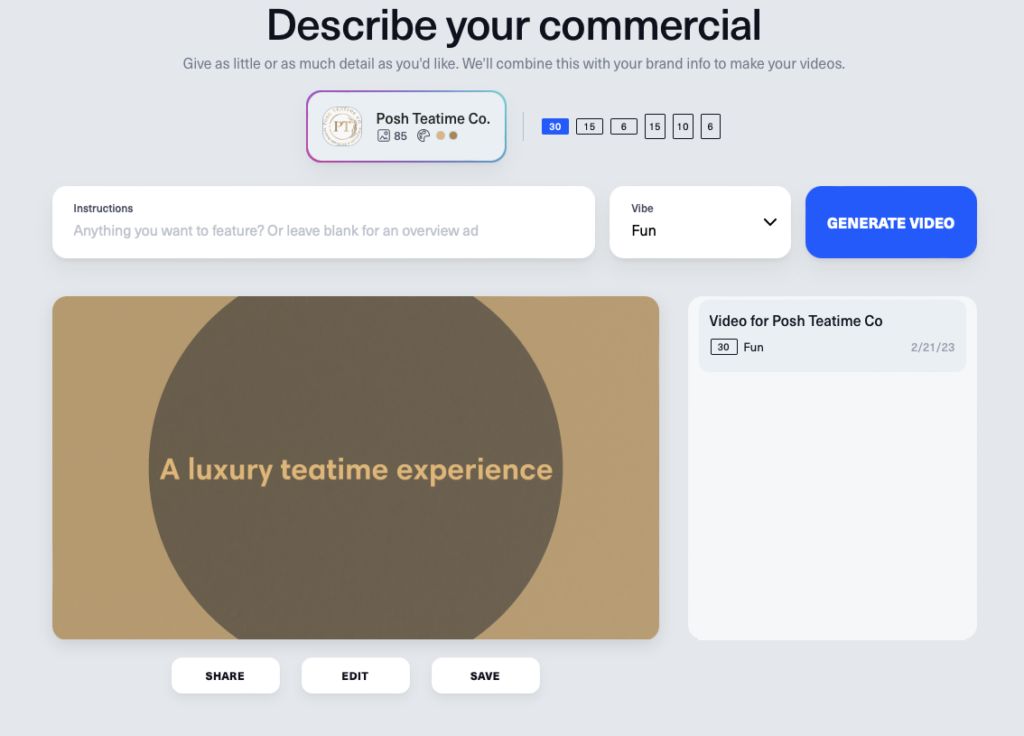The height and width of the screenshot is (736, 1024).
Task: Select the first 6-second duration option
Action: (x=624, y=126)
